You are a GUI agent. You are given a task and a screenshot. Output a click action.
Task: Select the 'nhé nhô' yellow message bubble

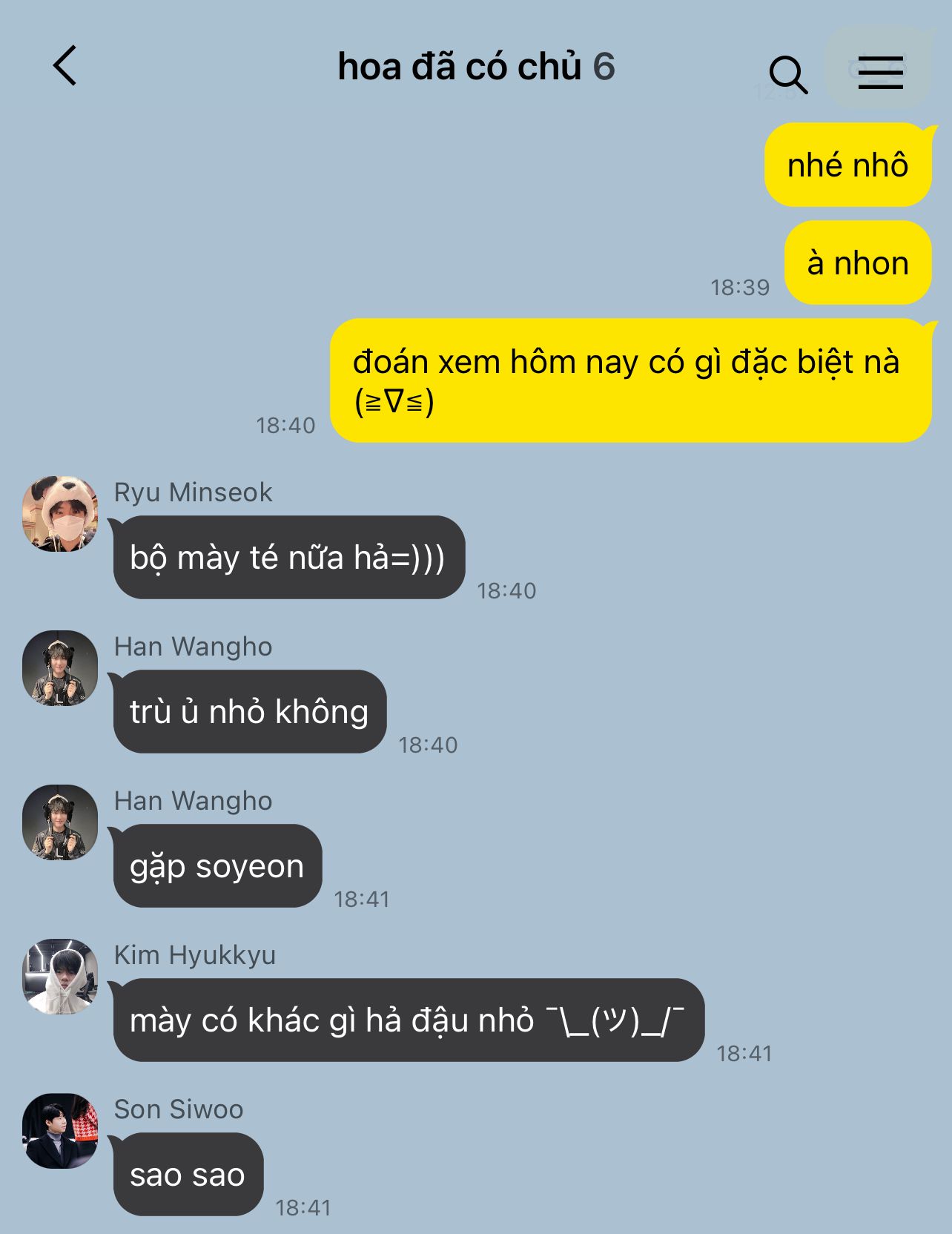[848, 165]
